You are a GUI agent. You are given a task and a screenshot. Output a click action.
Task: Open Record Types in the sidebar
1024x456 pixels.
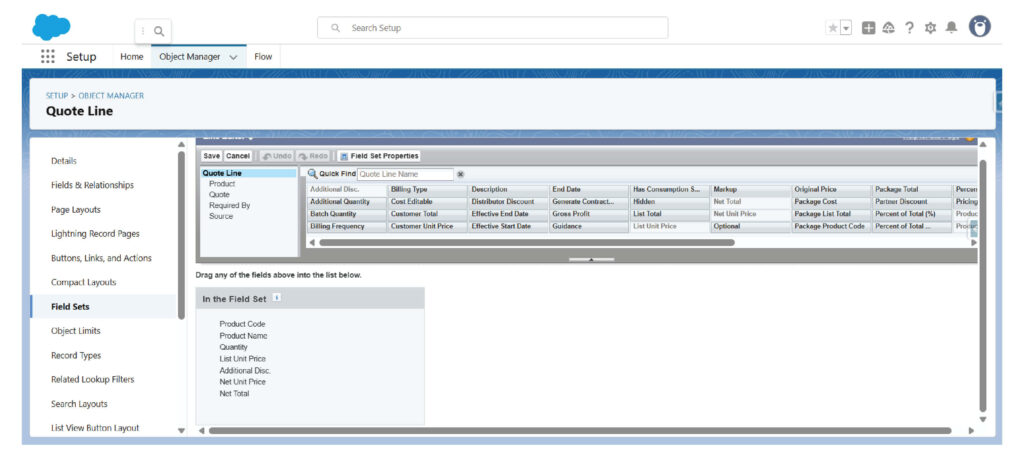[x=76, y=355]
